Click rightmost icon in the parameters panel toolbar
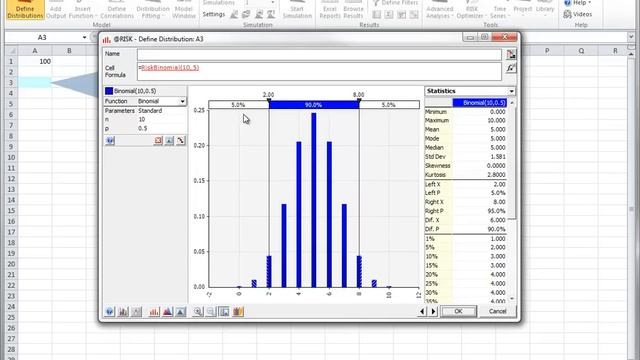 [180, 141]
